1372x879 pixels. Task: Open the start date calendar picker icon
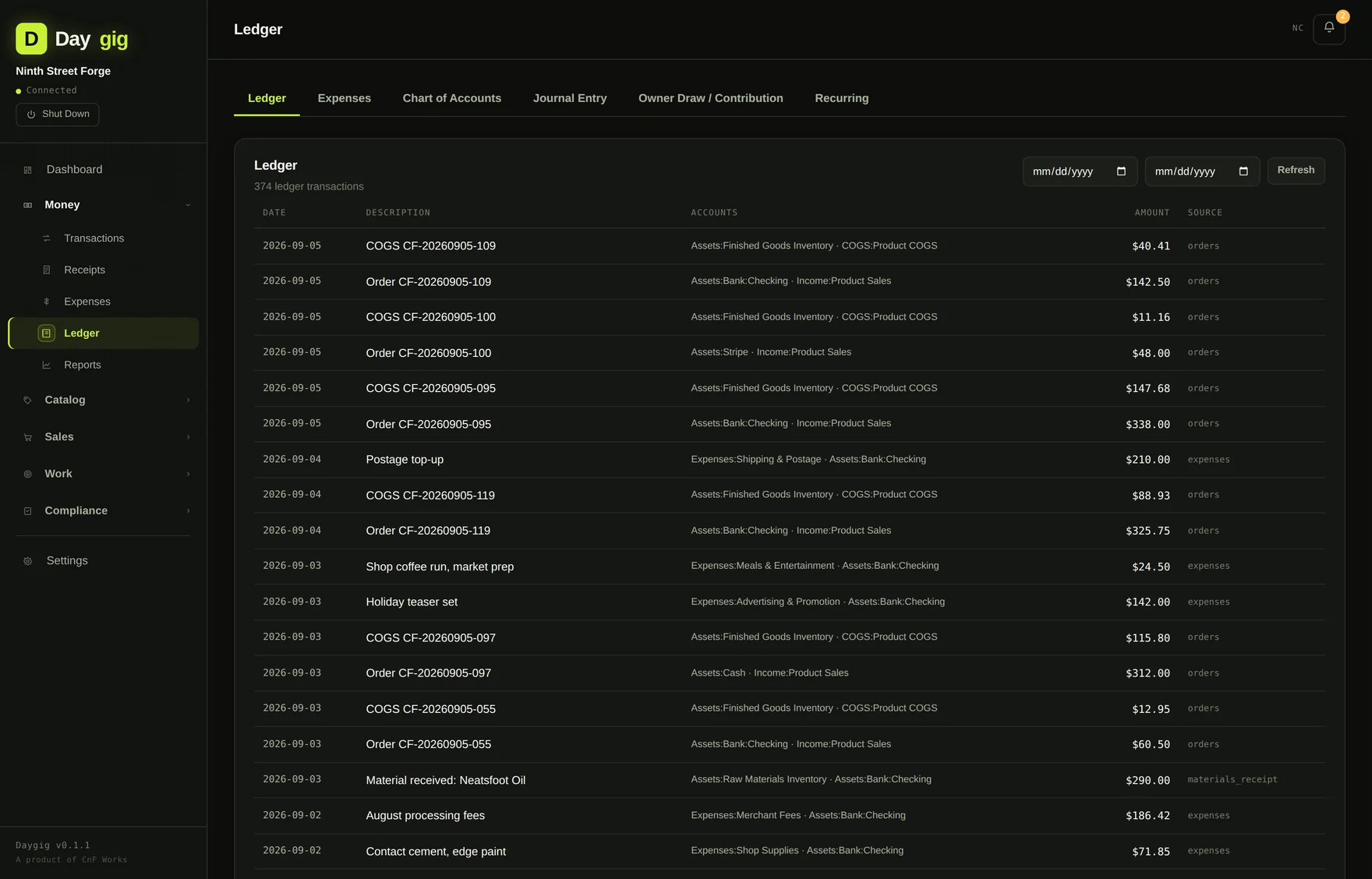tap(1121, 171)
